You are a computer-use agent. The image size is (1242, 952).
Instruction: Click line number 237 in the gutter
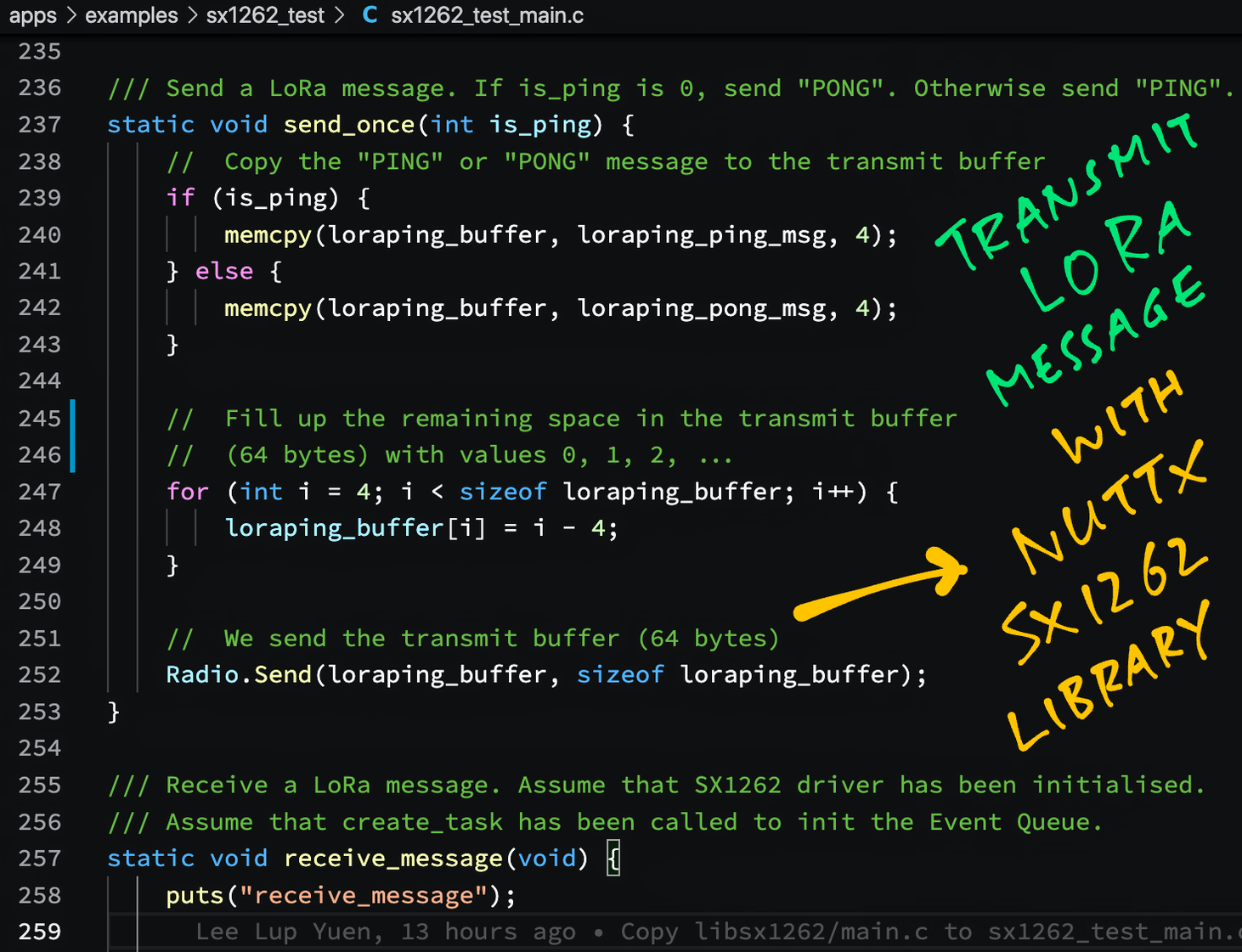pyautogui.click(x=40, y=125)
